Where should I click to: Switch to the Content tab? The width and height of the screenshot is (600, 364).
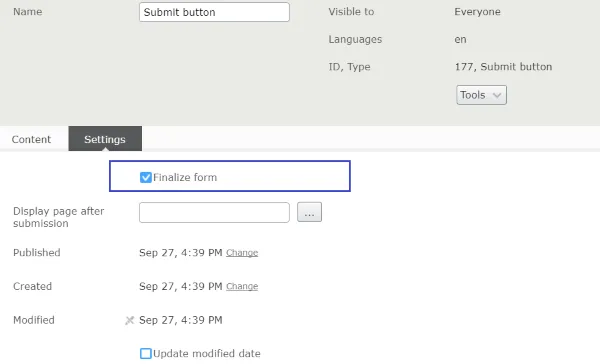[x=31, y=139]
